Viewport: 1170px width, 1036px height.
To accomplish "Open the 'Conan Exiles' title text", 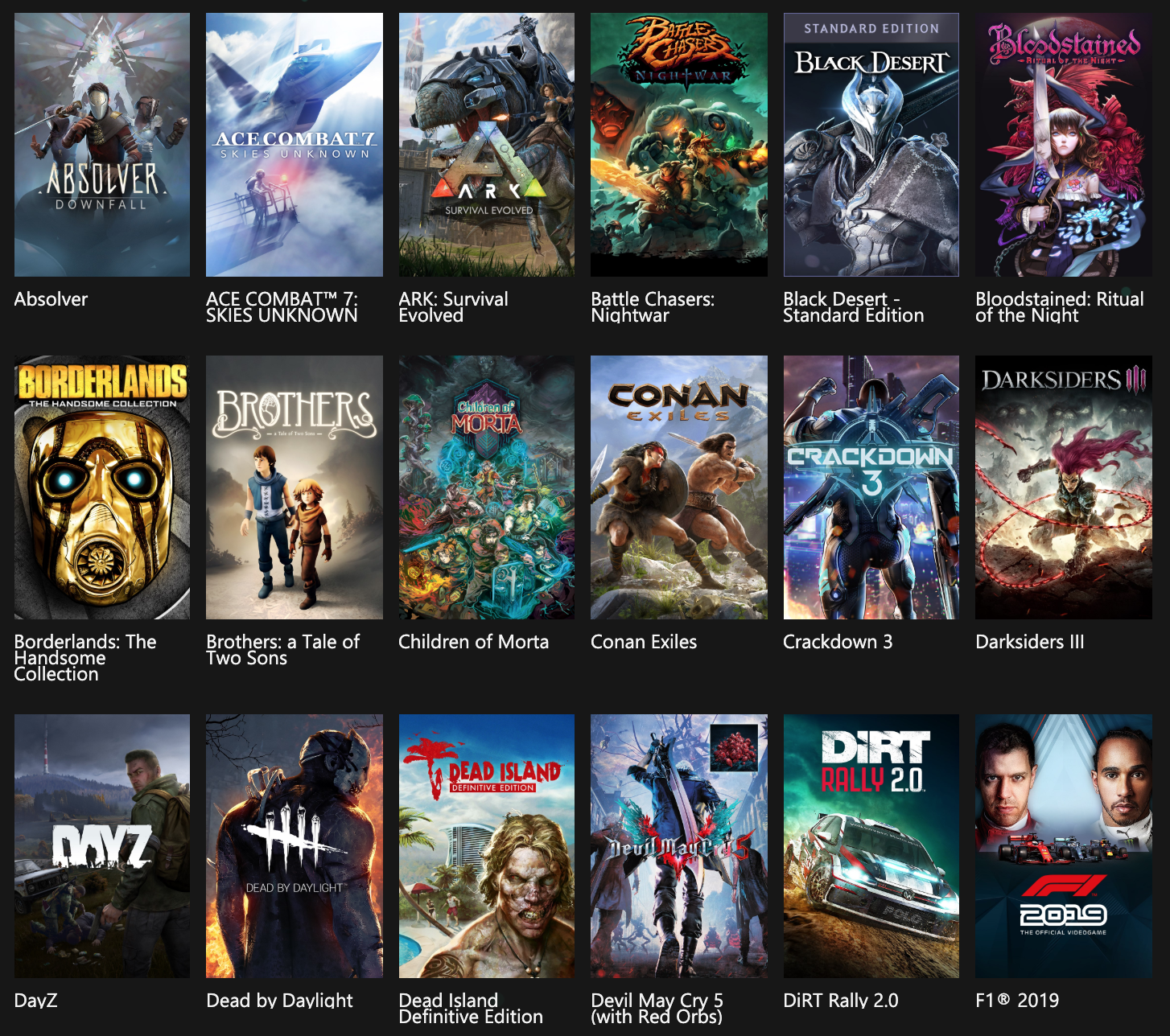I will (644, 642).
